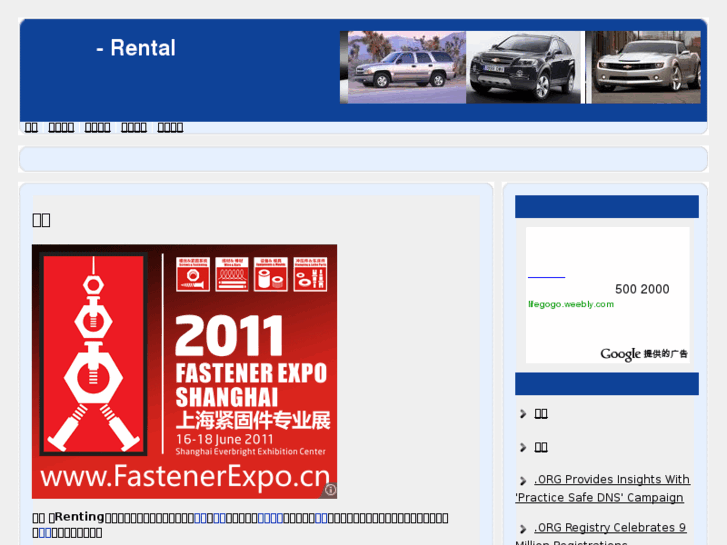Click the "Google 提供的广告" ads label
This screenshot has width=727, height=545.
(644, 354)
